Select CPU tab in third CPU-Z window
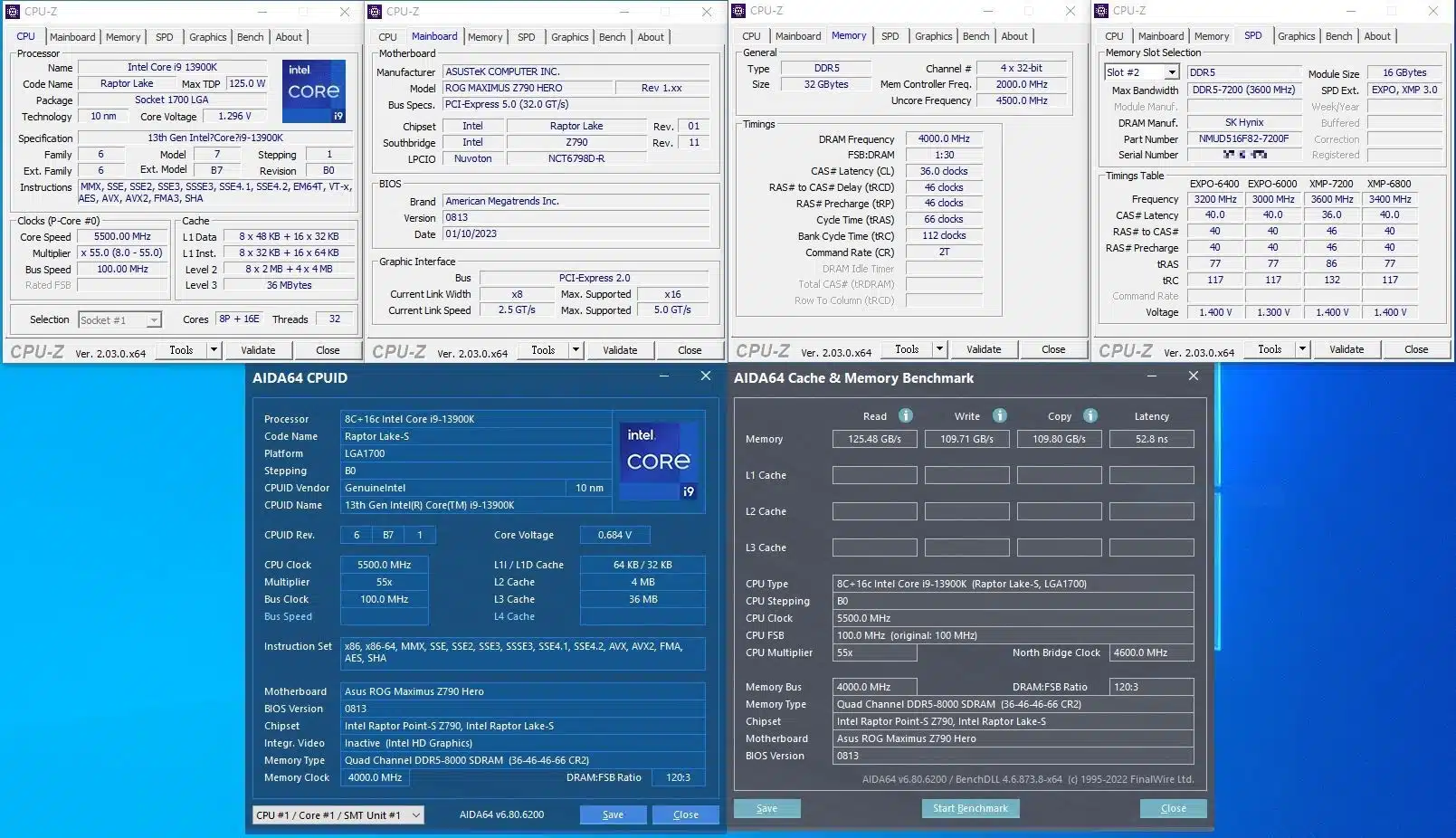This screenshot has width=1456, height=838. tap(751, 36)
